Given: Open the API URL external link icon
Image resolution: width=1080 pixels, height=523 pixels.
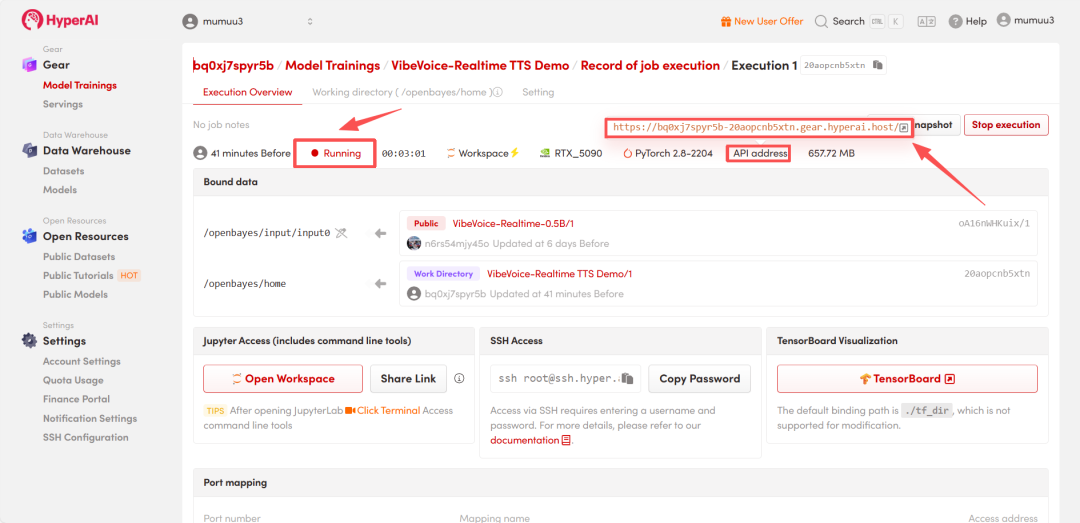Looking at the screenshot, I should pyautogui.click(x=904, y=127).
